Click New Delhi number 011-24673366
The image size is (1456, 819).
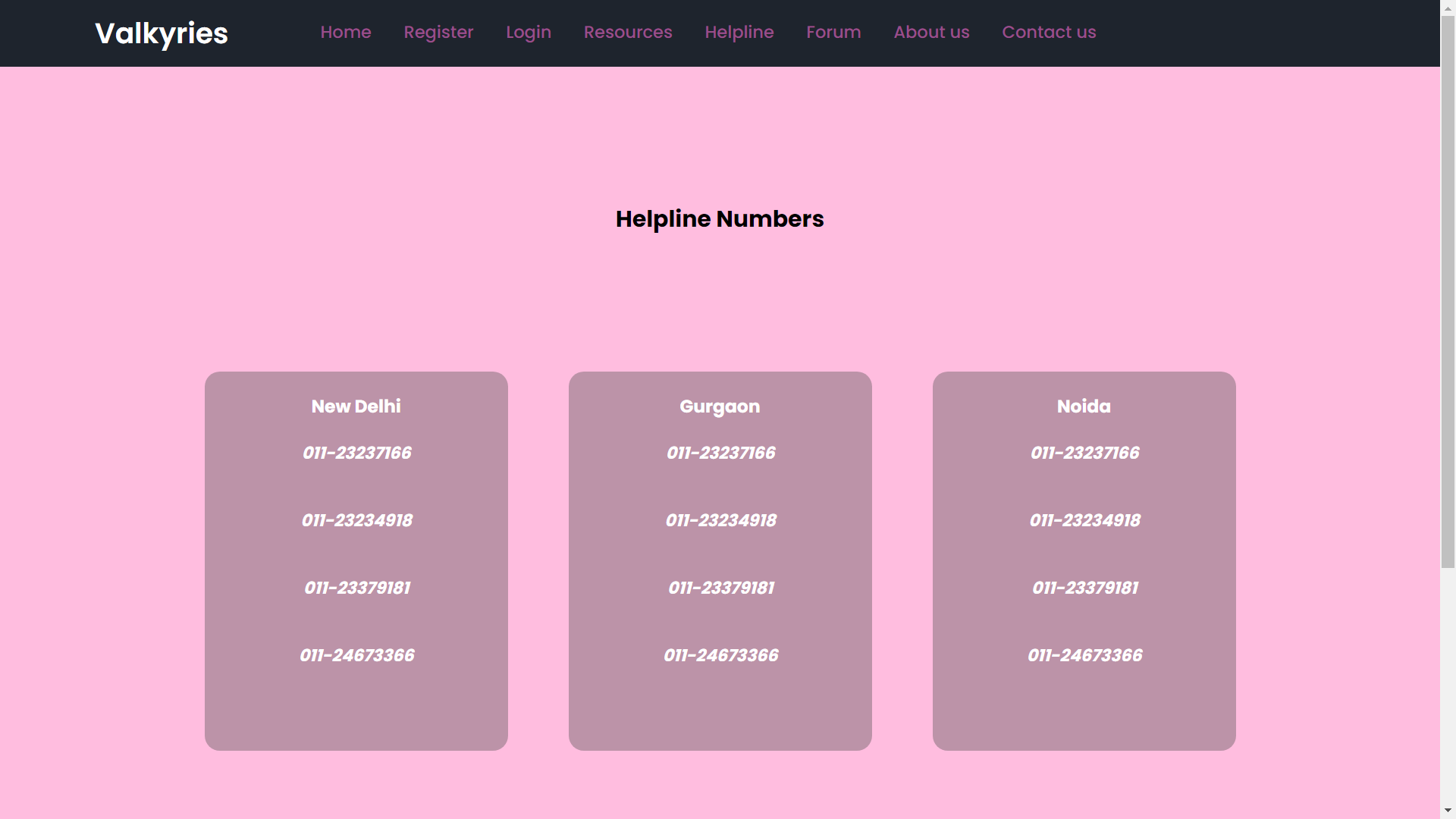[x=356, y=655]
